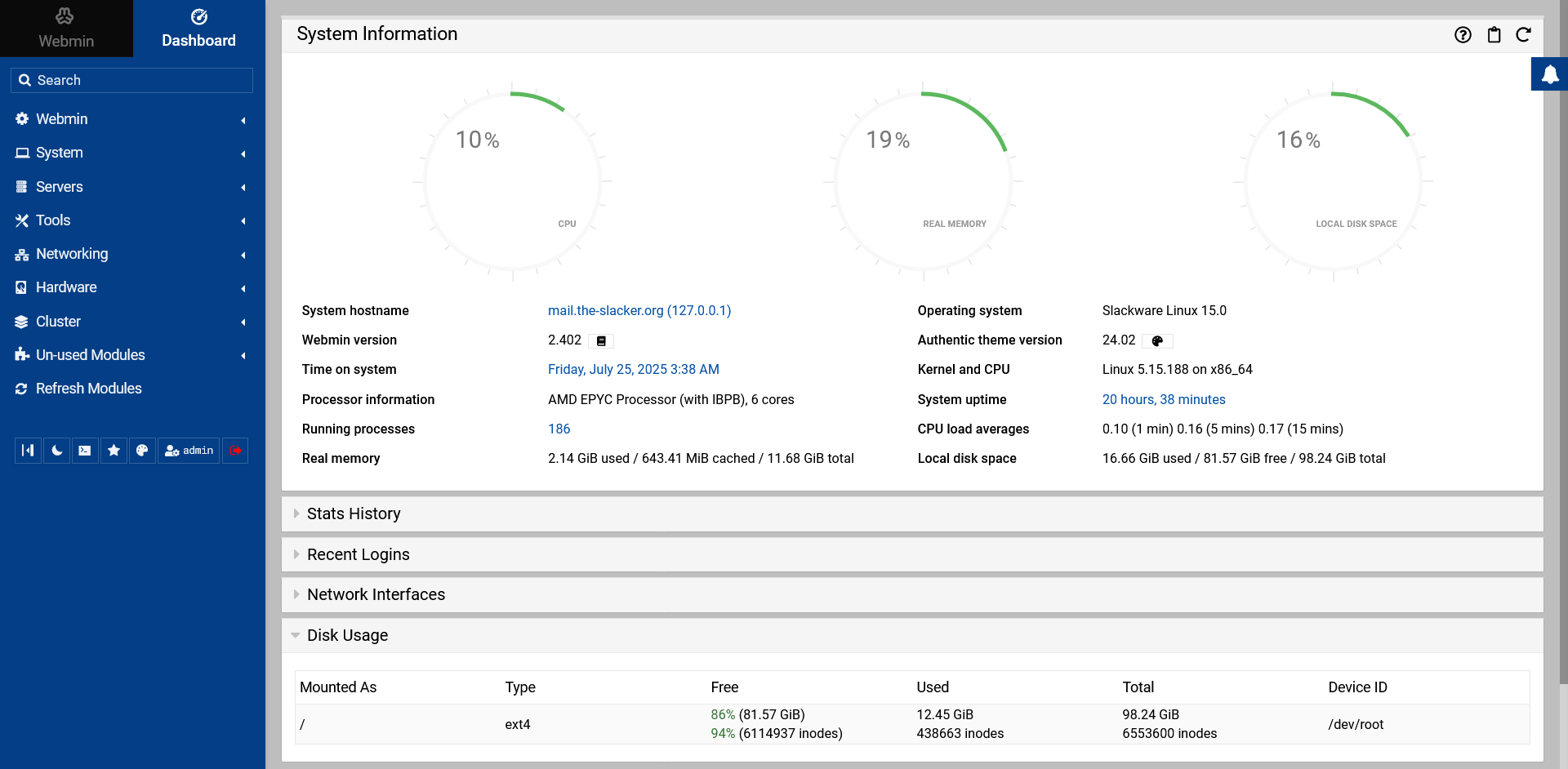This screenshot has width=1568, height=769.
Task: Click the help question mark icon
Action: point(1463,34)
